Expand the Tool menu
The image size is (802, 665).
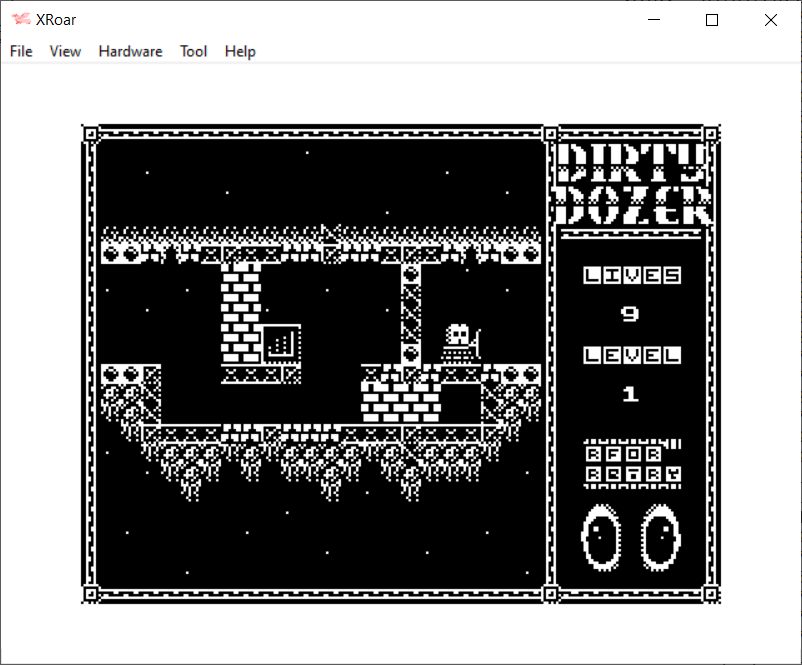[x=193, y=51]
